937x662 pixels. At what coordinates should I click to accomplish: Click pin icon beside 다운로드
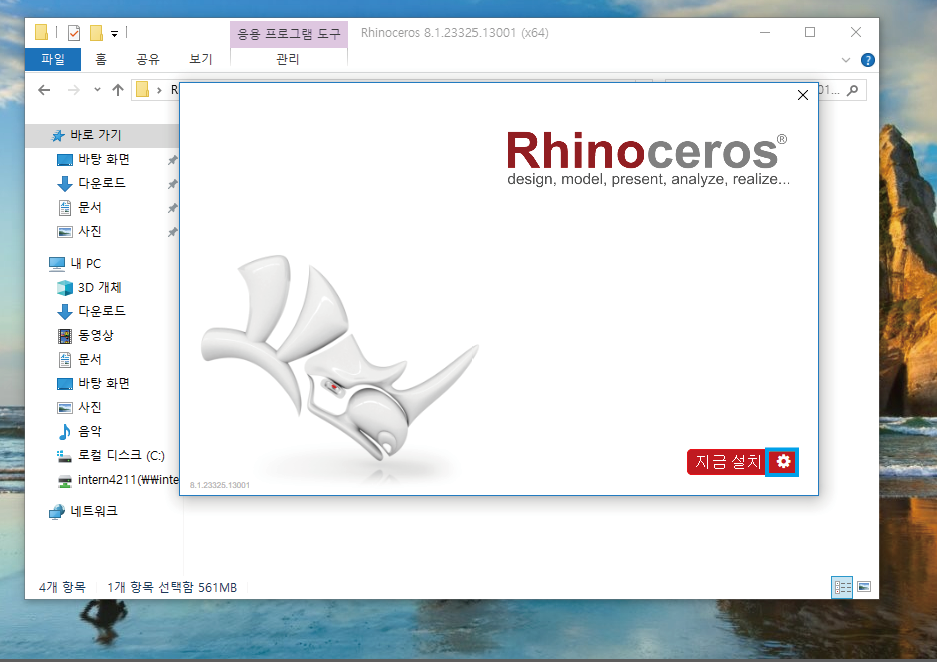pos(172,184)
